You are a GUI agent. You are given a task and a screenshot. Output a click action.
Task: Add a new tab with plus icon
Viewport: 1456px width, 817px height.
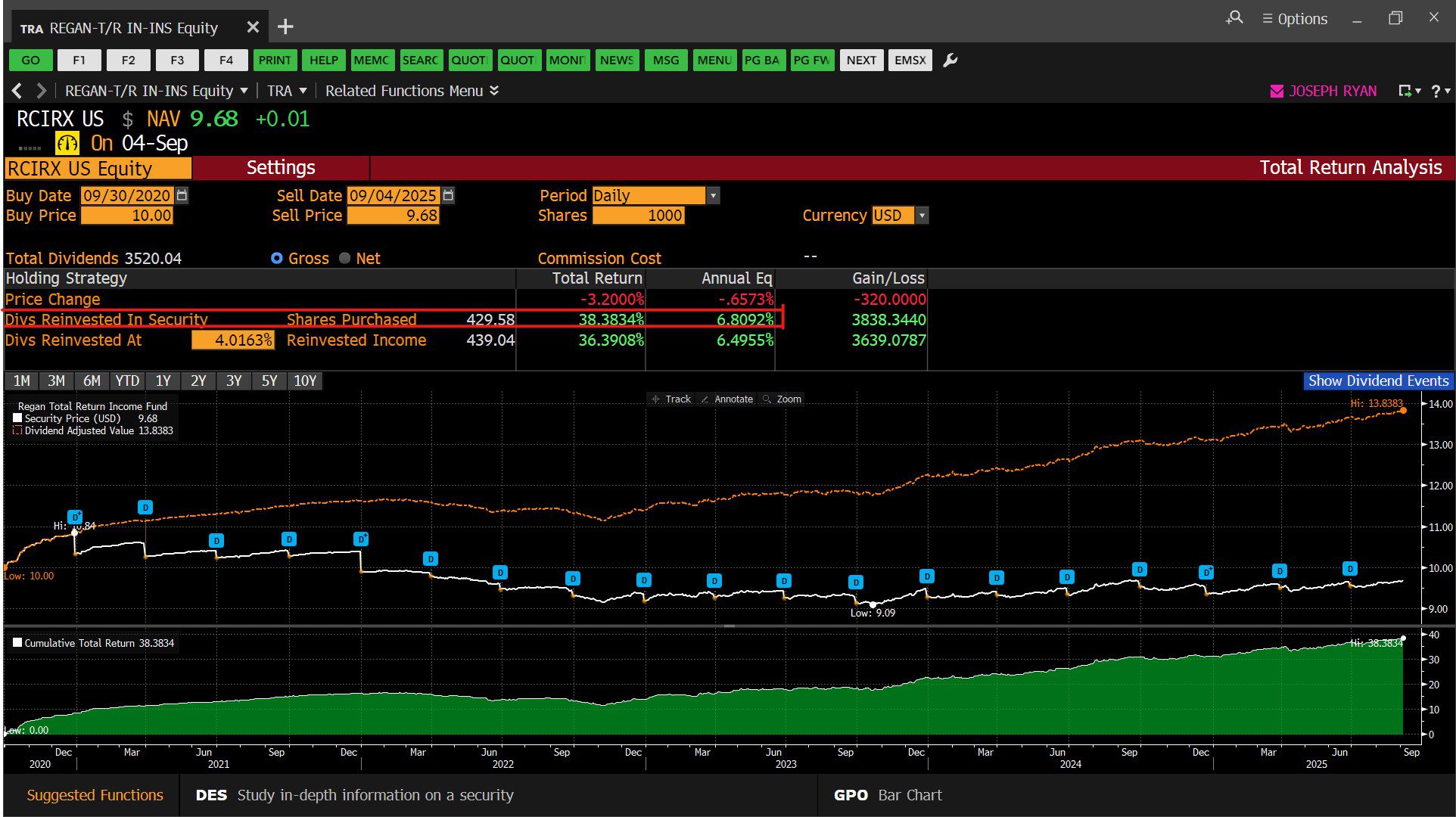click(285, 27)
